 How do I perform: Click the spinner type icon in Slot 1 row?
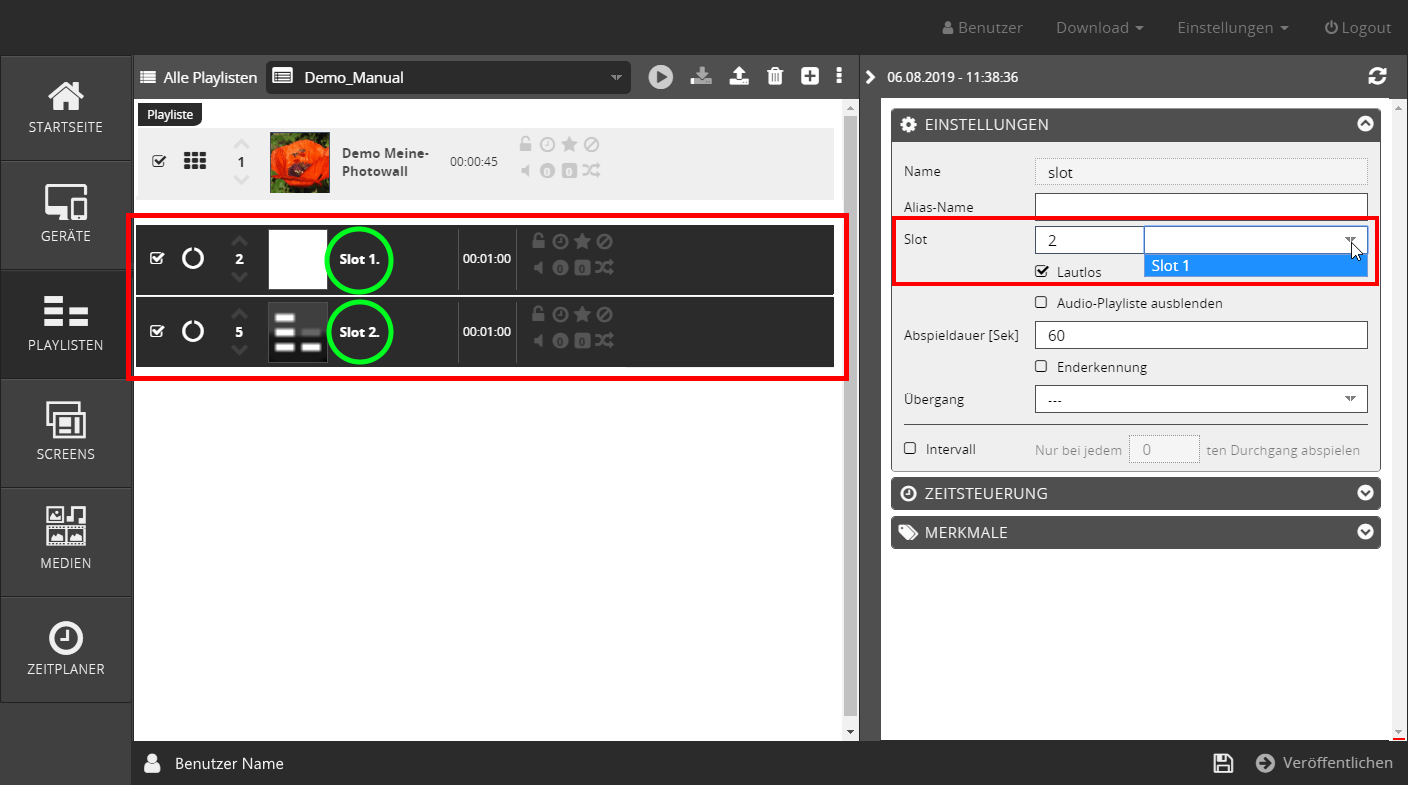tap(193, 258)
